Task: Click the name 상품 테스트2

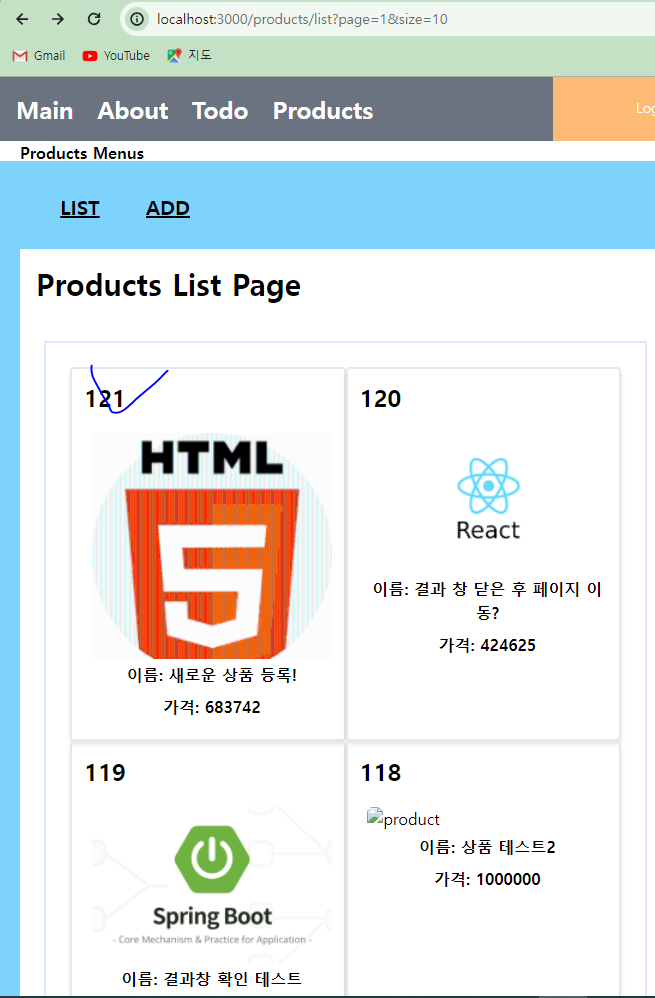Action: [x=488, y=847]
